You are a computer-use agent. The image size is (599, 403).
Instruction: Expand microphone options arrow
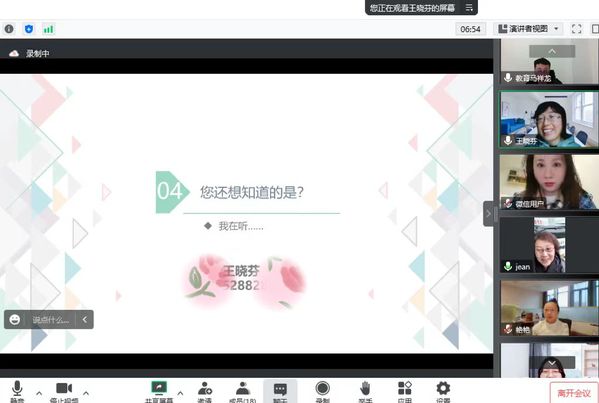coord(39,393)
